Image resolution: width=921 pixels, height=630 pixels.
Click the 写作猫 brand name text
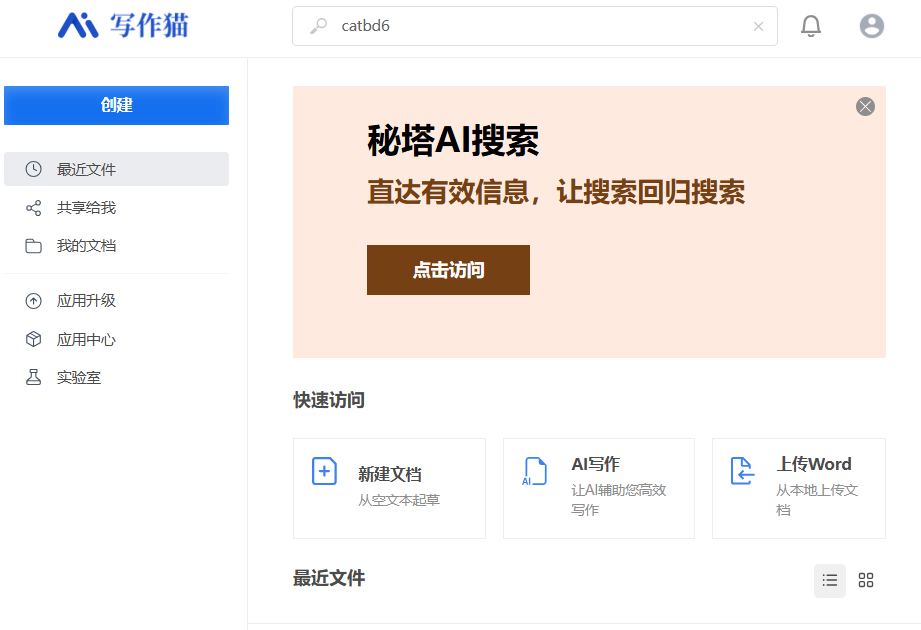pyautogui.click(x=149, y=26)
